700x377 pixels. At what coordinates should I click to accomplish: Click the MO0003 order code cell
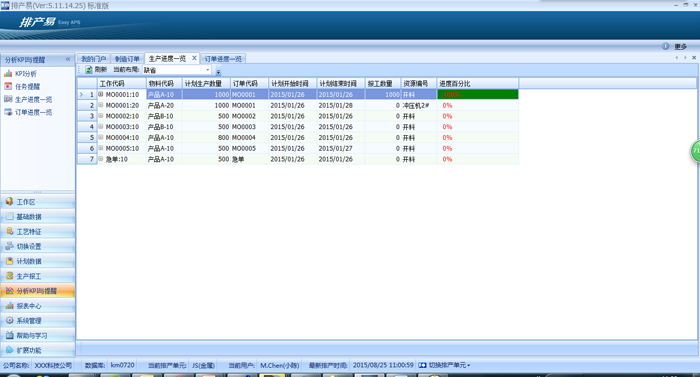[250, 126]
